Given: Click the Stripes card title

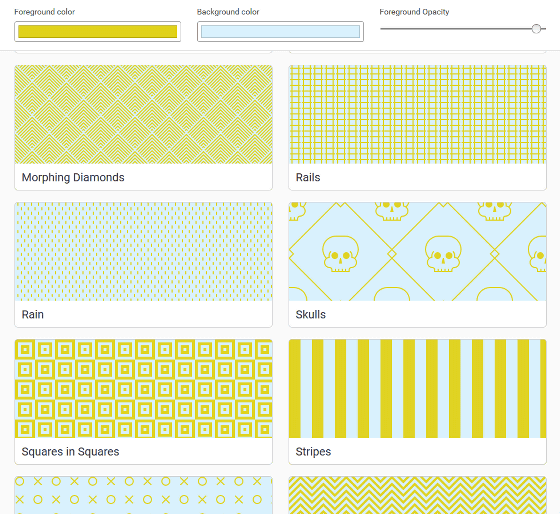Looking at the screenshot, I should tap(313, 452).
